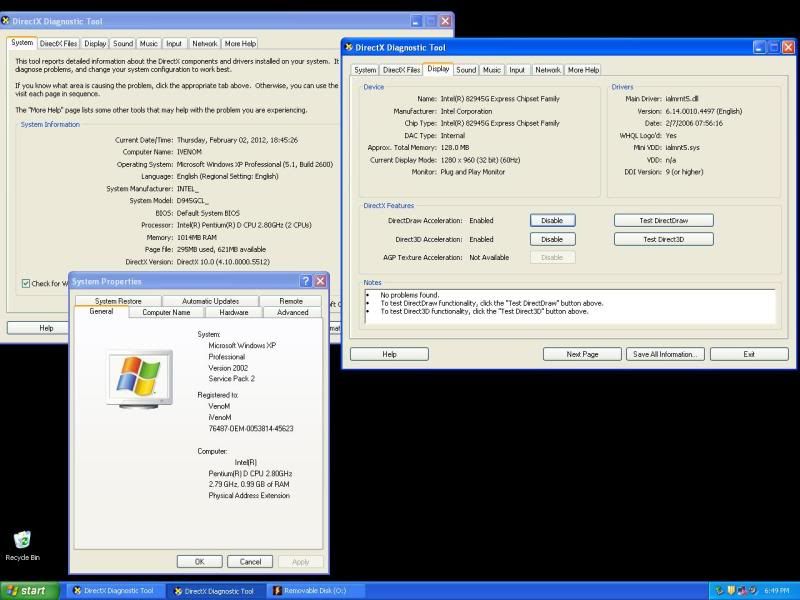Cancel the System Properties dialog

(250, 562)
